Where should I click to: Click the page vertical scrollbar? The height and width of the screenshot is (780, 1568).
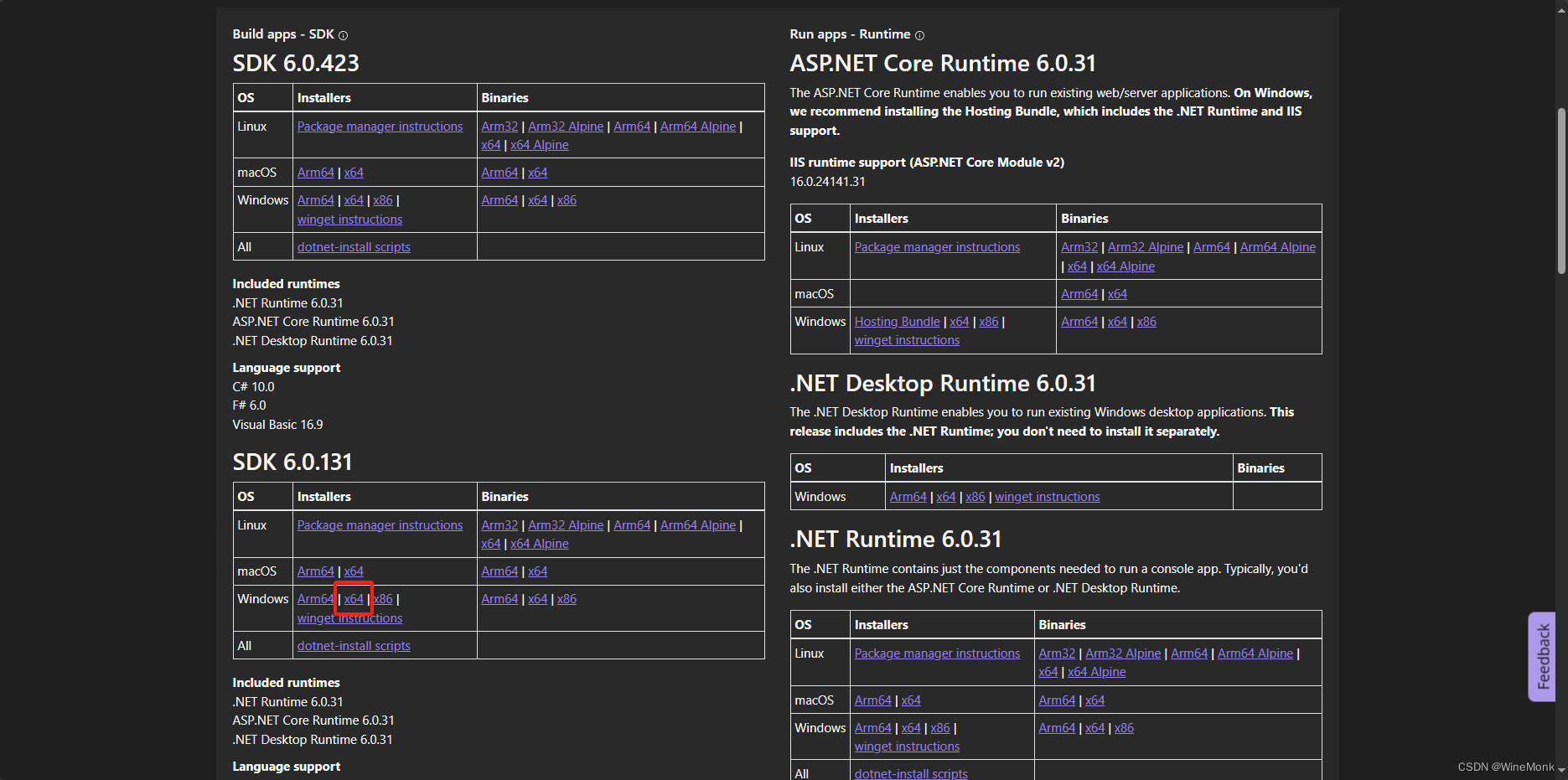point(1561,191)
